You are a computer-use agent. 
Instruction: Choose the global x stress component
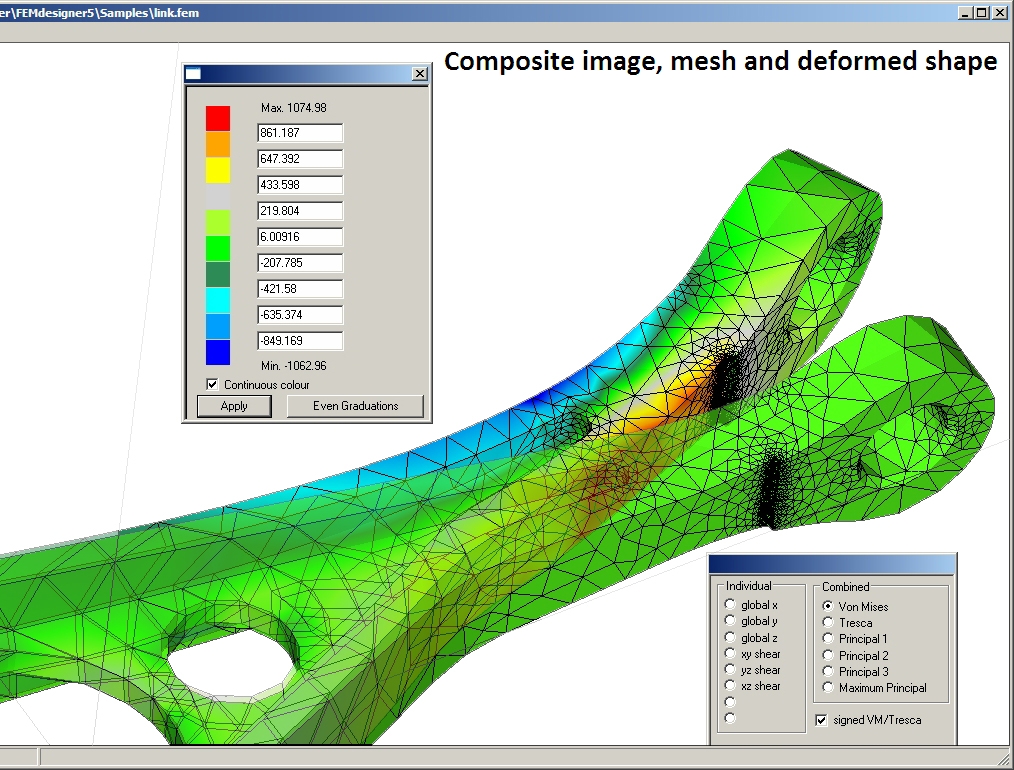[731, 605]
